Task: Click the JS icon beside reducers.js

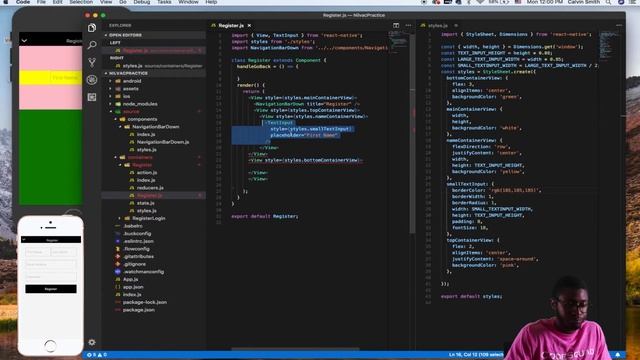Action: click(x=132, y=188)
